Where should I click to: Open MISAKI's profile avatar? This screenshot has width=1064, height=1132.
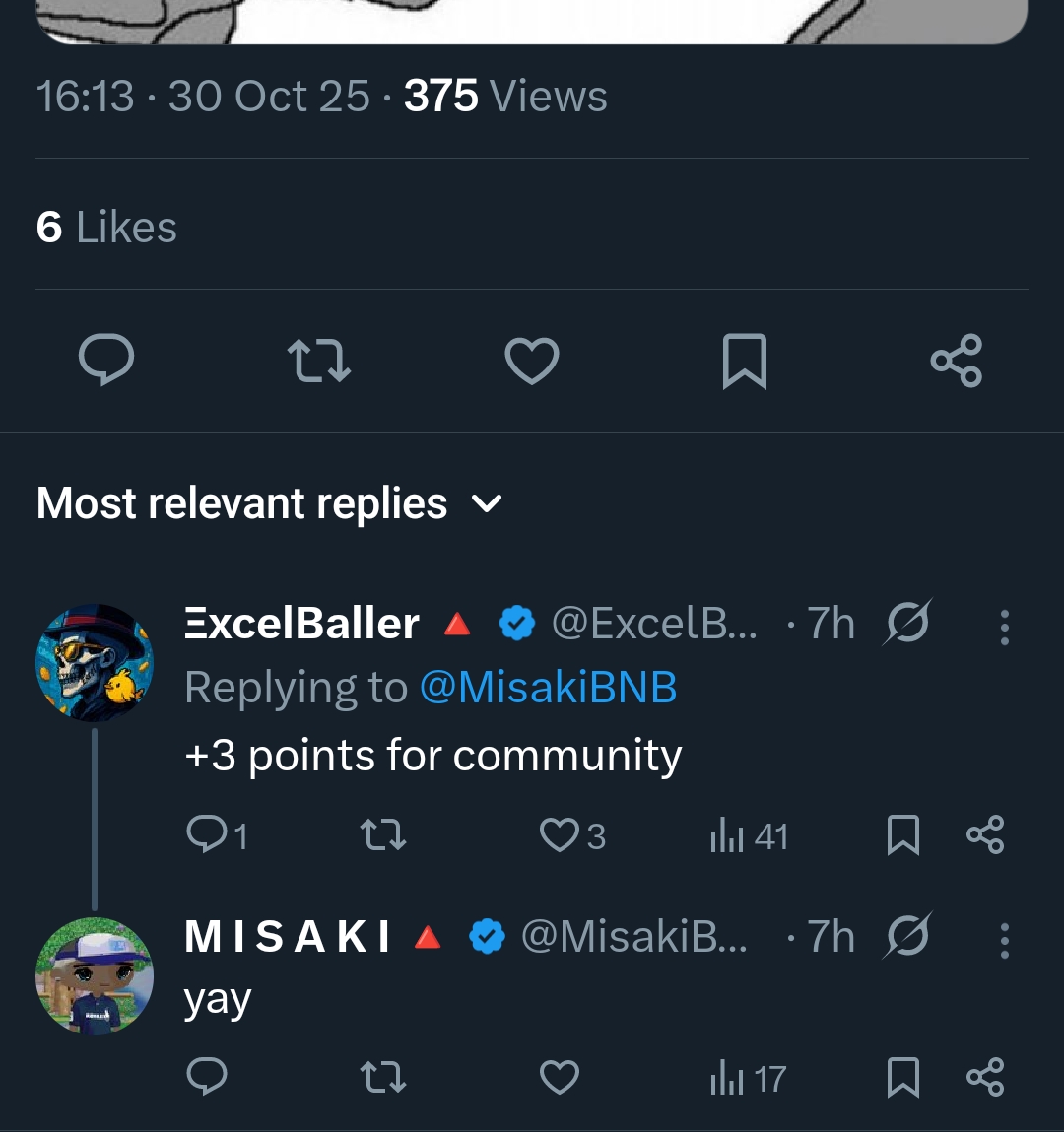pyautogui.click(x=95, y=975)
